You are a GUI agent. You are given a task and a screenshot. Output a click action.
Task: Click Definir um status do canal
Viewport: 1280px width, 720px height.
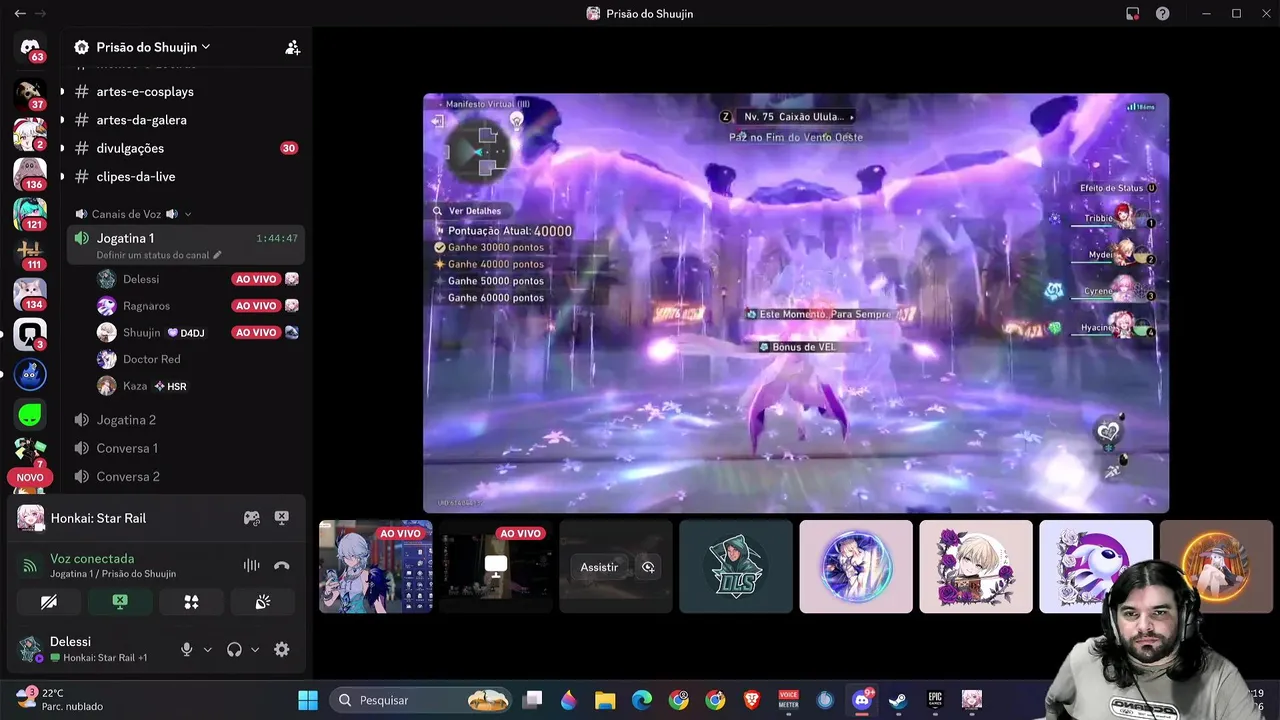coord(158,255)
